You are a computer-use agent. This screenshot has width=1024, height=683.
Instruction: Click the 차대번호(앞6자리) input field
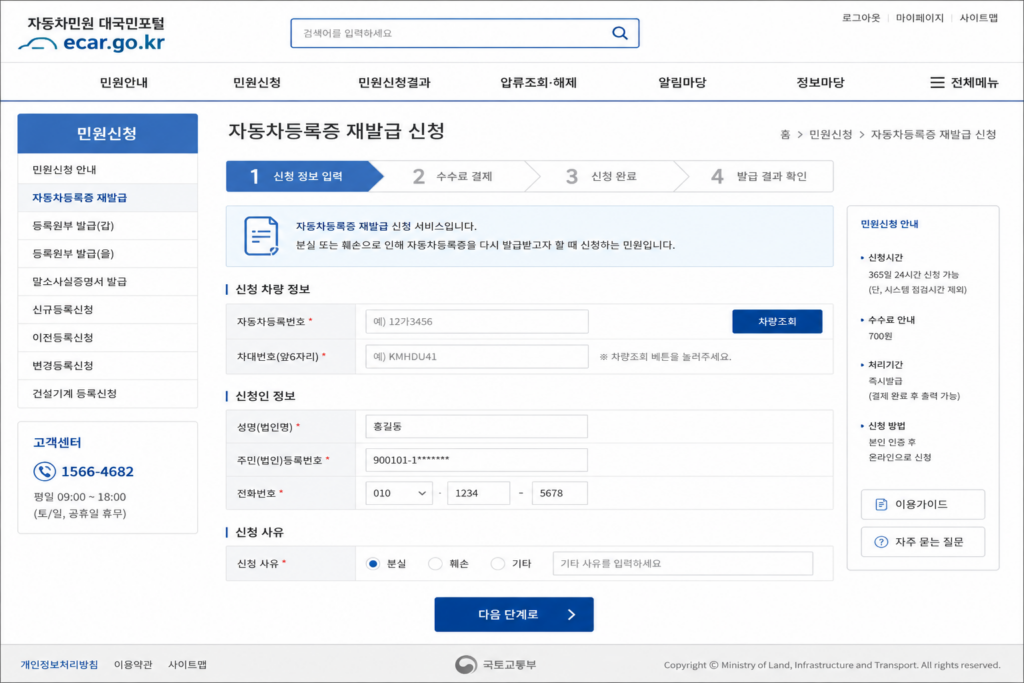pos(477,357)
